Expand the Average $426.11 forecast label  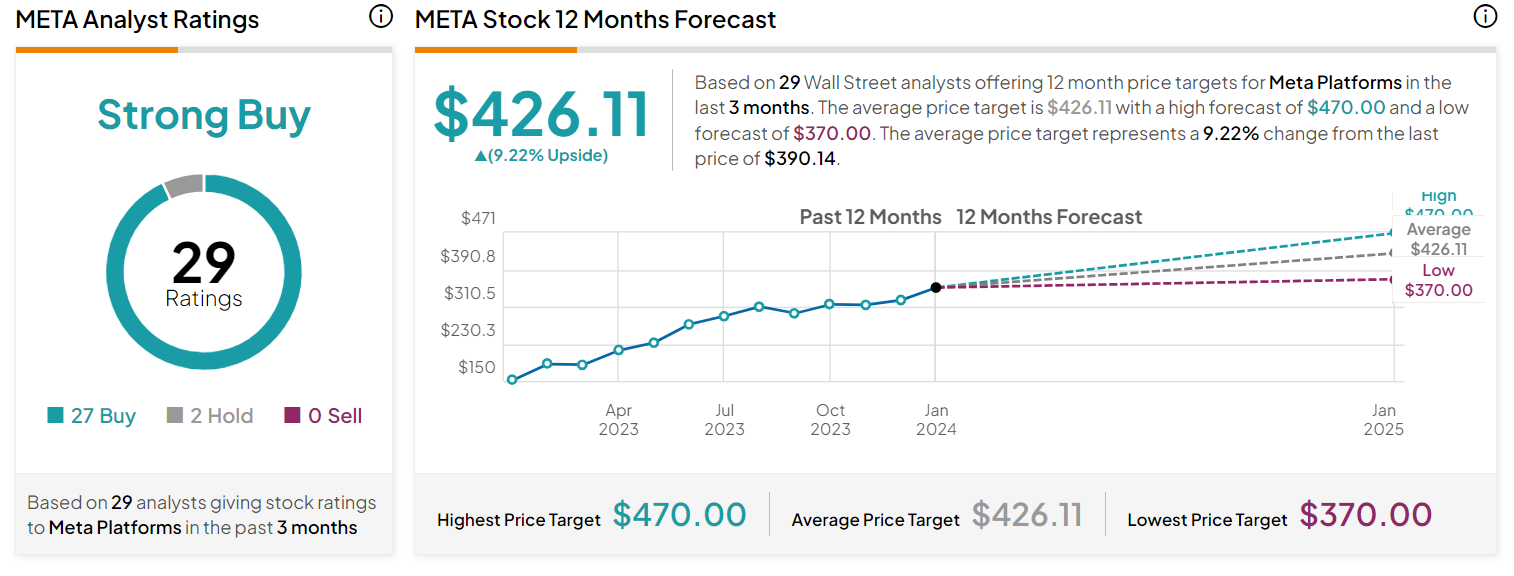[1438, 237]
